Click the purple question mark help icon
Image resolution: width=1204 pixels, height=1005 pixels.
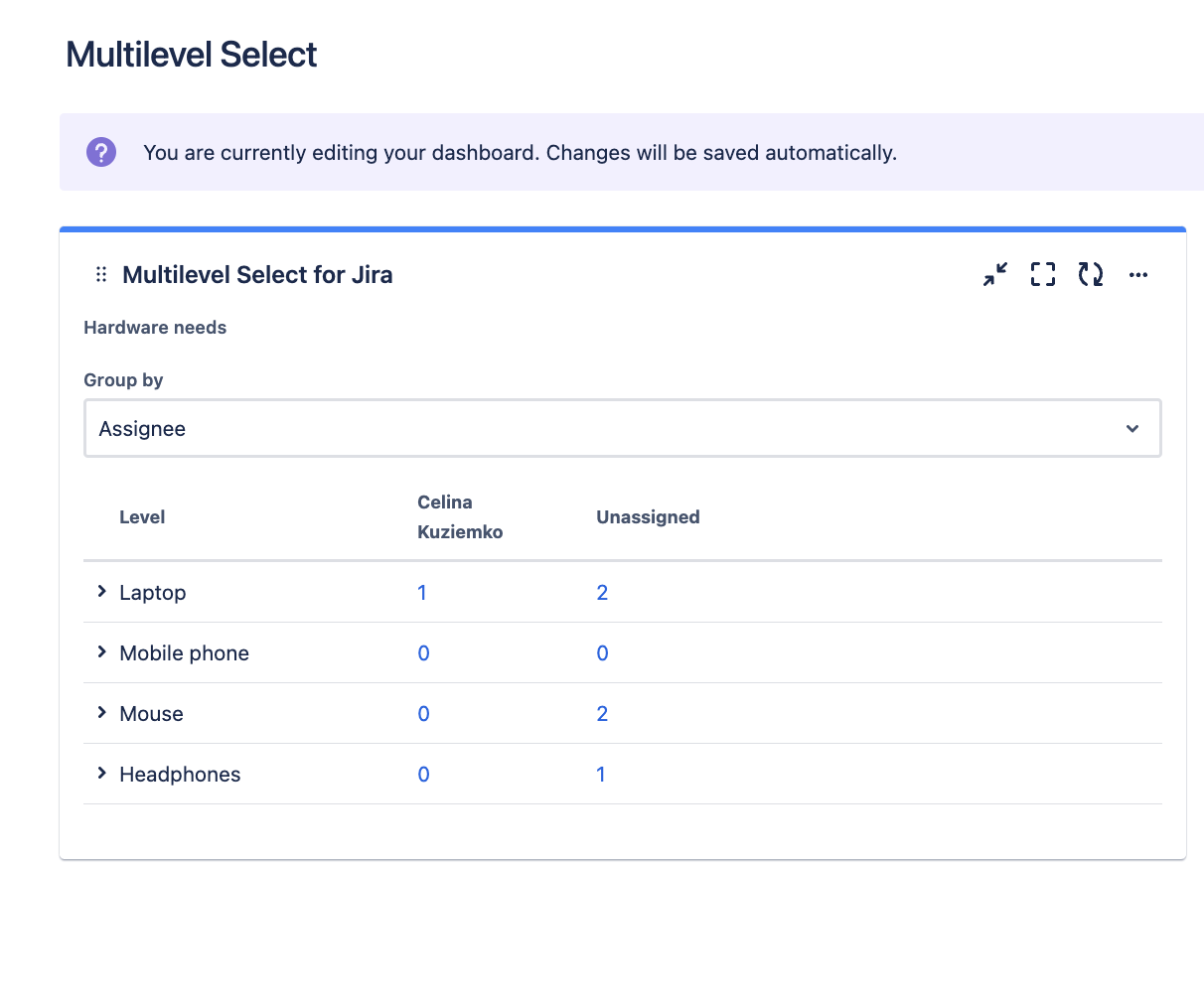pos(100,152)
